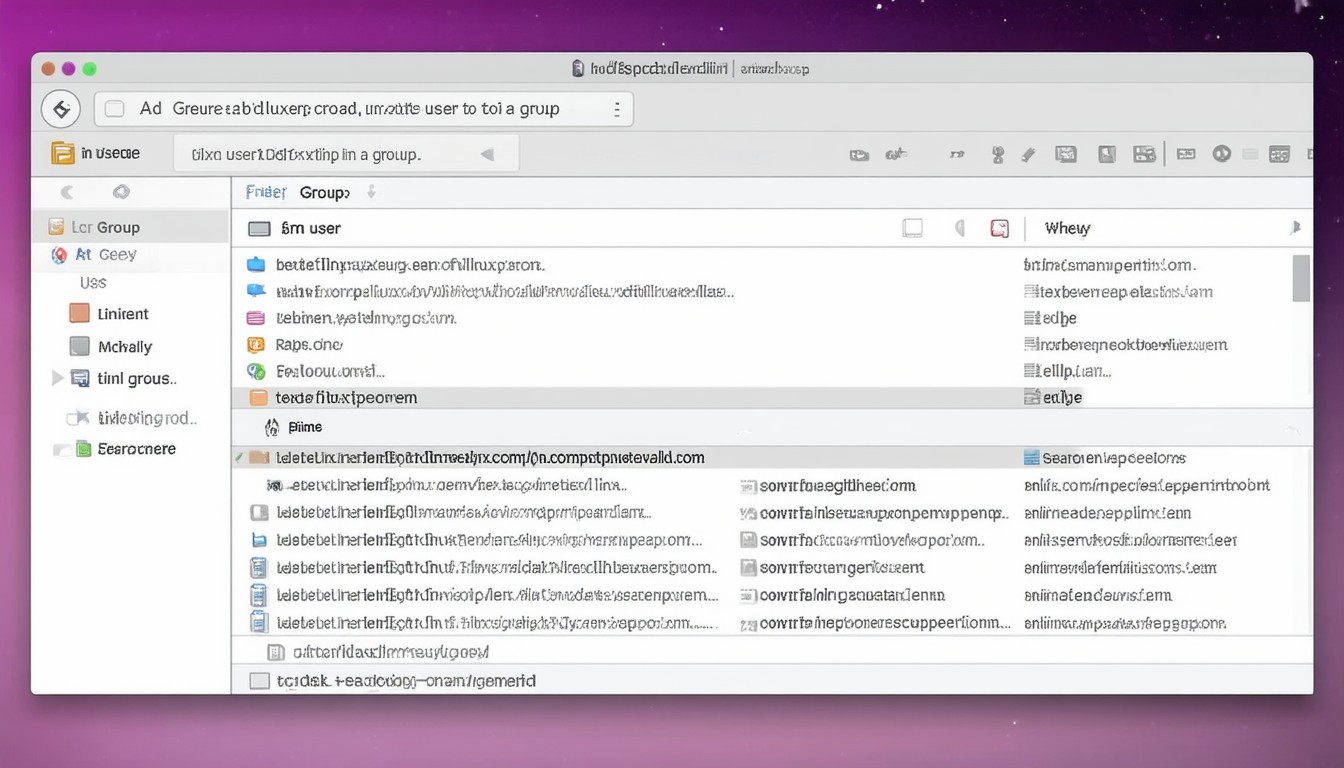The height and width of the screenshot is (768, 1344).
Task: Click the orange icon beside Raps.one
Action: point(256,344)
